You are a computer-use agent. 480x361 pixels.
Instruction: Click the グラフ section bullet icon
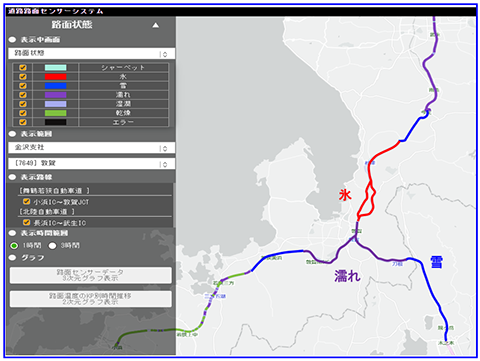[x=12, y=258]
